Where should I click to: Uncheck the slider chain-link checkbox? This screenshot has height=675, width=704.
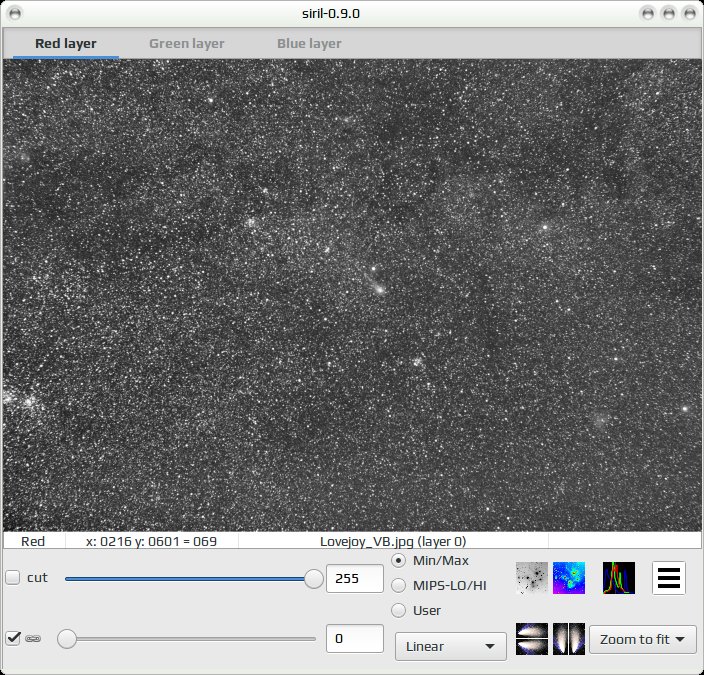[13, 638]
